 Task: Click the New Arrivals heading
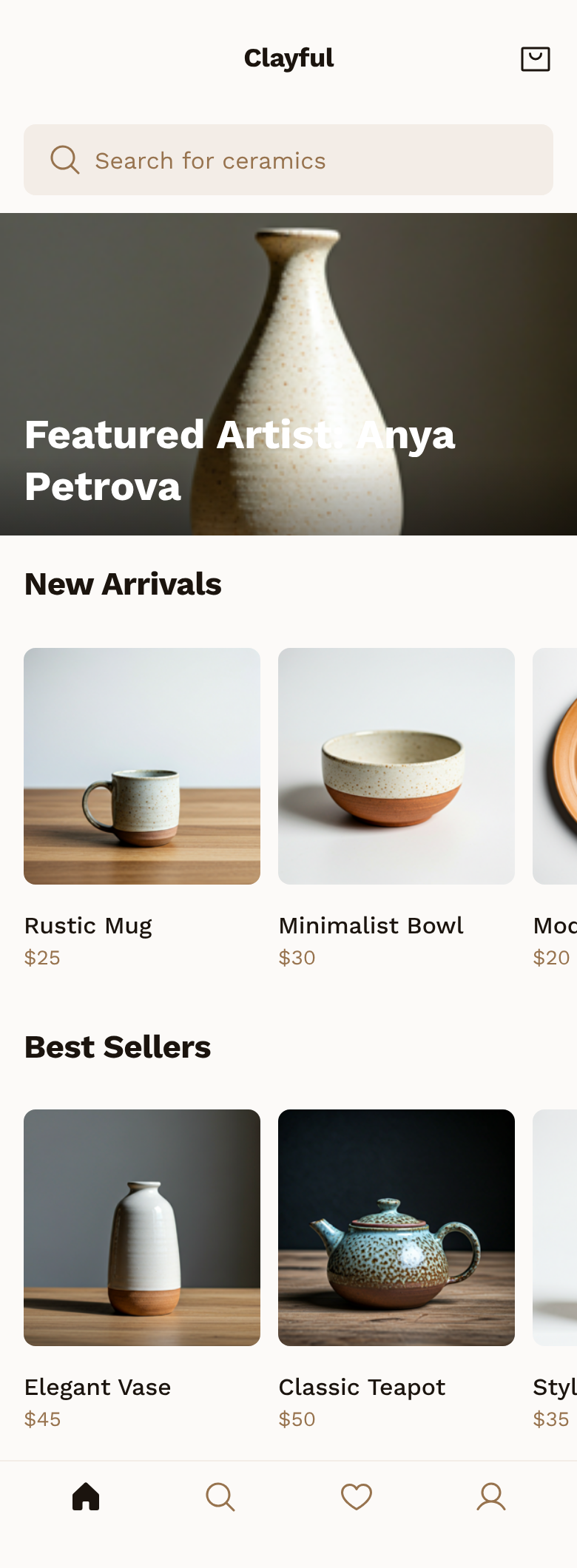[x=123, y=584]
